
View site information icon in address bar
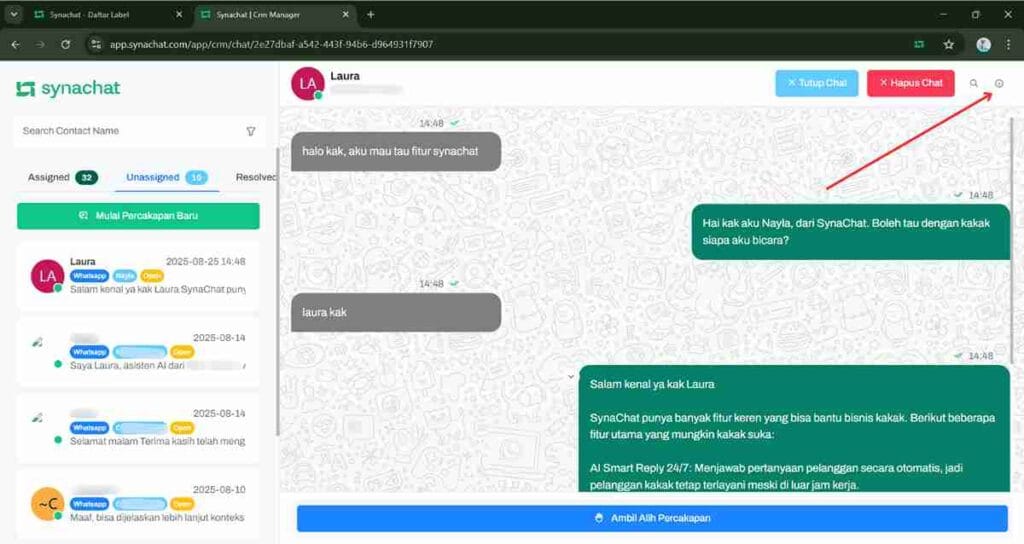tap(96, 44)
